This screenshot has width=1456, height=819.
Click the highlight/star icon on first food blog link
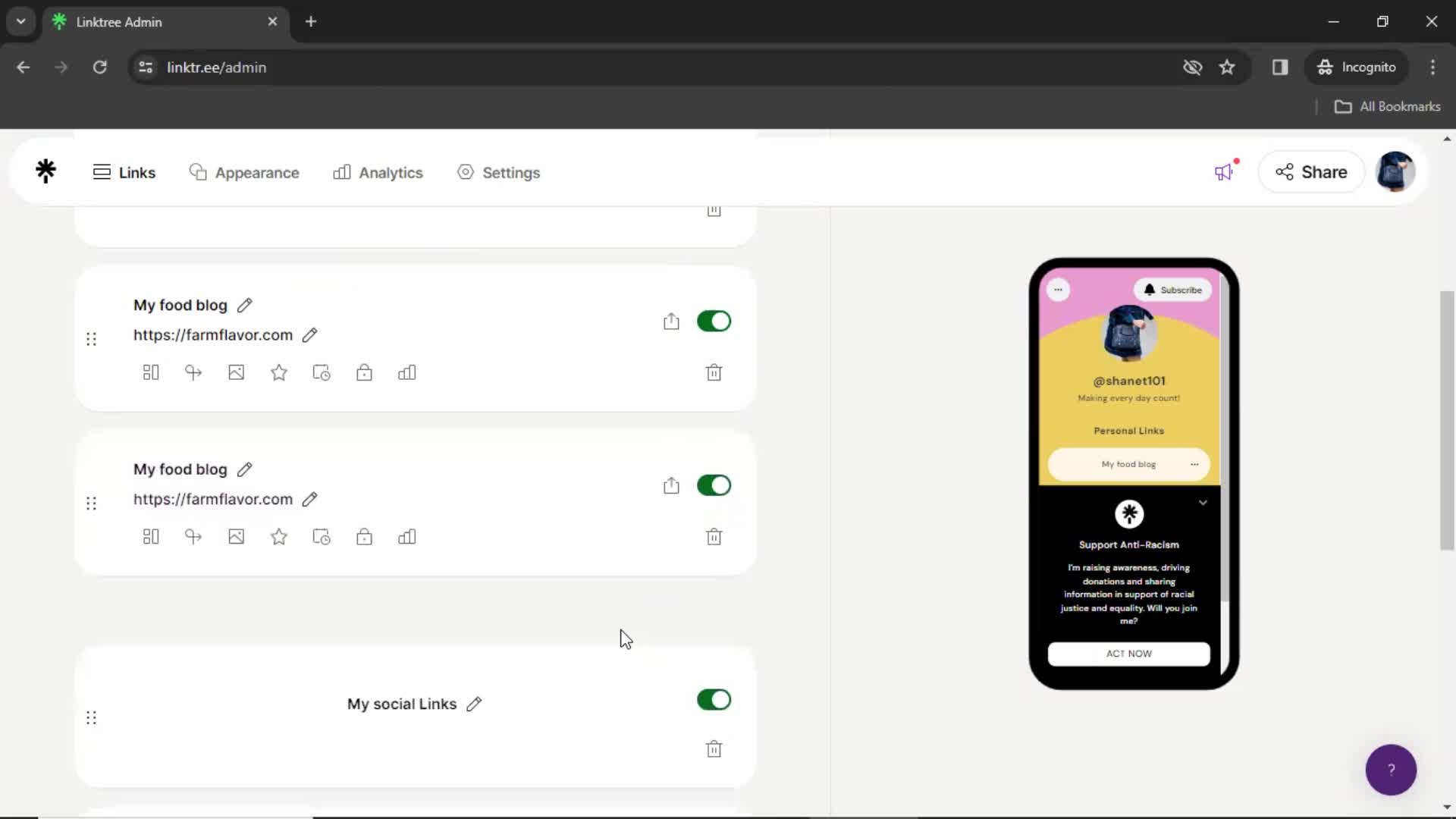click(280, 373)
